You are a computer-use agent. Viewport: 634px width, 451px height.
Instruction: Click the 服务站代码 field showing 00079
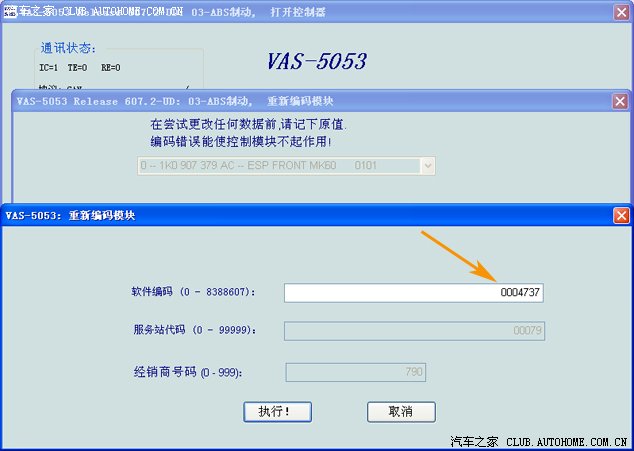click(x=414, y=330)
